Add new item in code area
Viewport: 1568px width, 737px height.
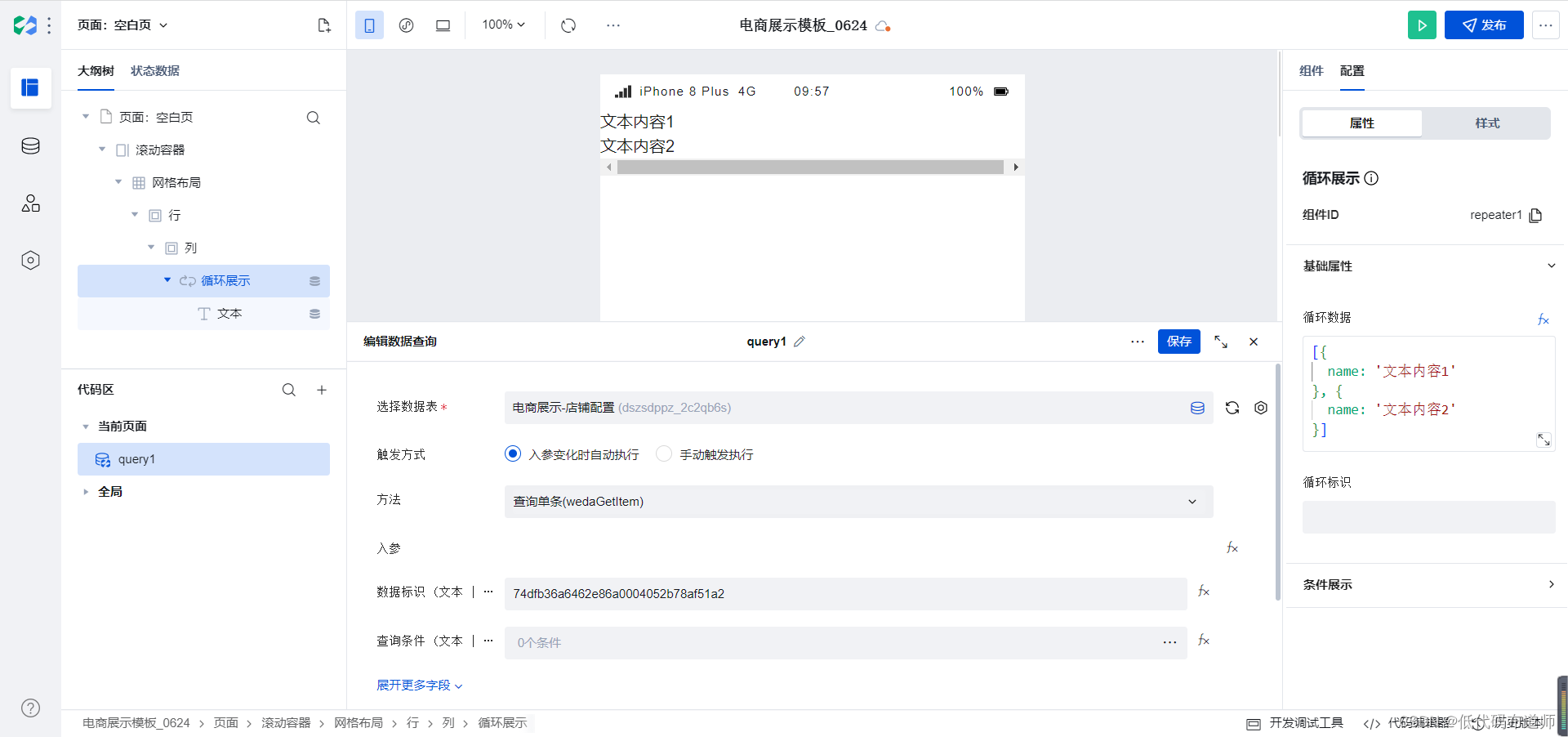322,390
